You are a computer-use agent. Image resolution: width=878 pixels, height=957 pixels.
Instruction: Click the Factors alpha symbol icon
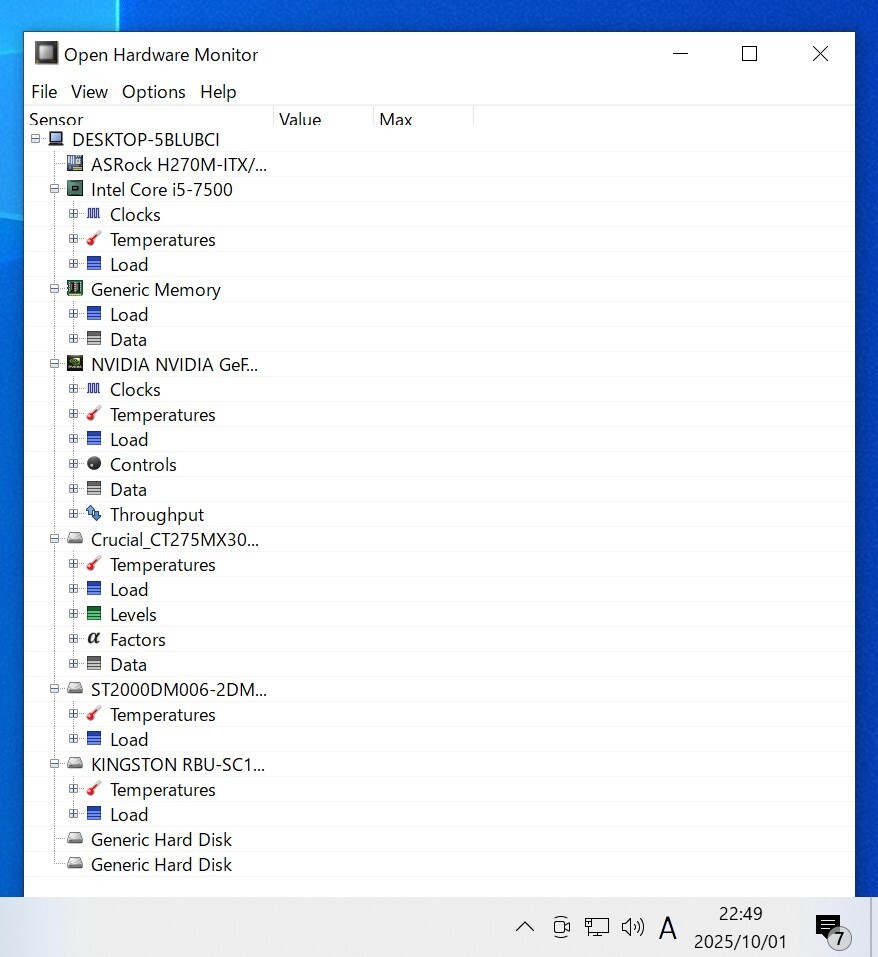click(94, 639)
